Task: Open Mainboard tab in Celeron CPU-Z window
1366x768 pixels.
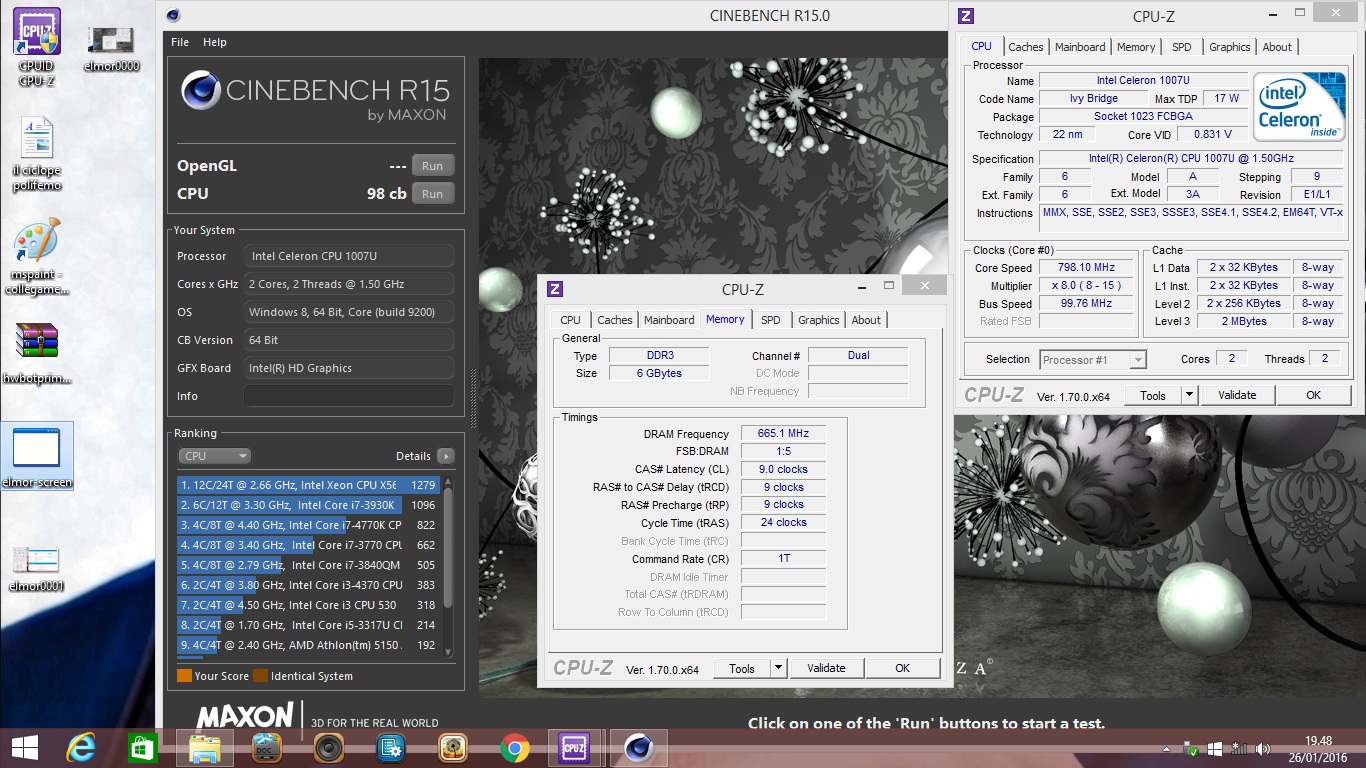Action: (1080, 47)
